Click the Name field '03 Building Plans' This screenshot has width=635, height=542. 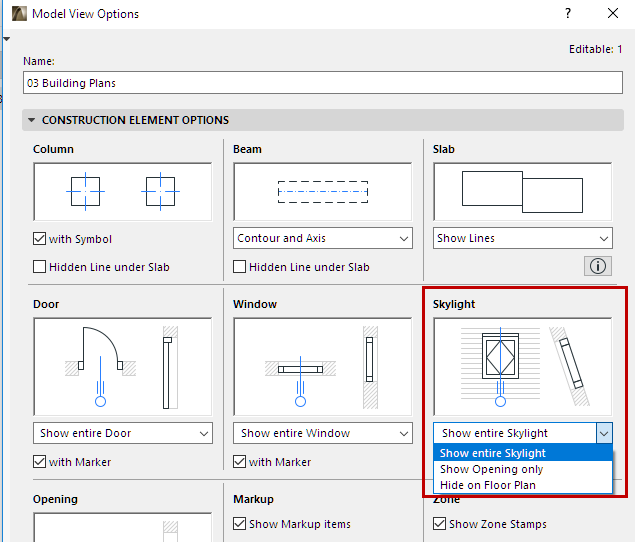pos(322,83)
